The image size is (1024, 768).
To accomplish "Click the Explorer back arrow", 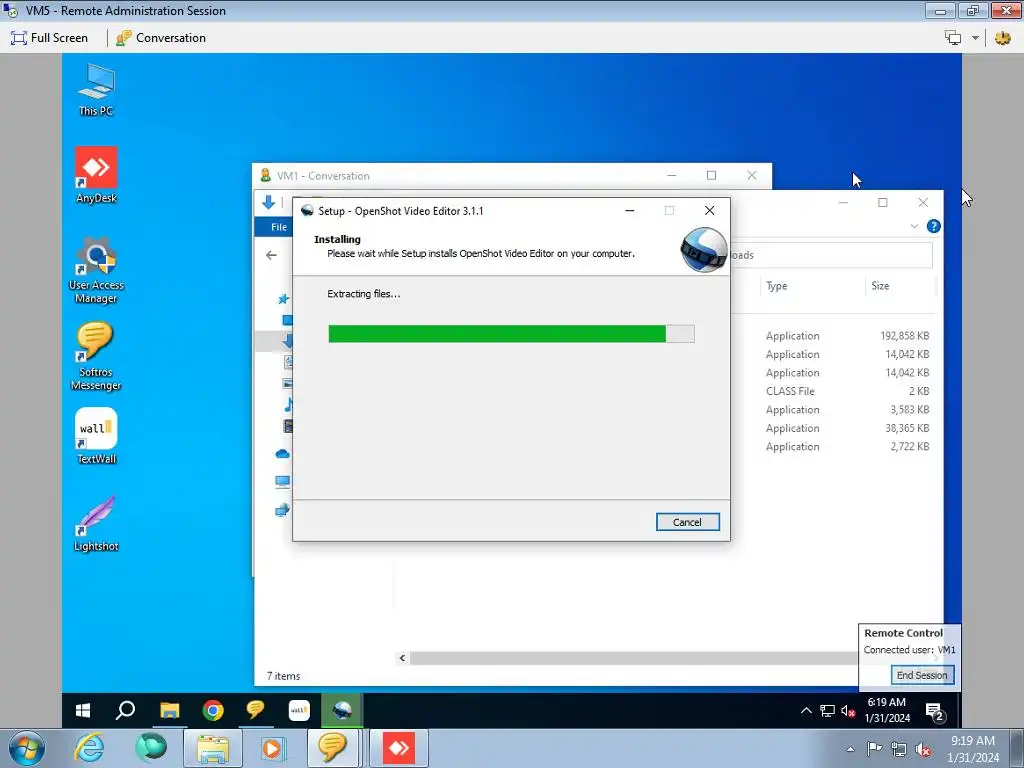I will (272, 255).
